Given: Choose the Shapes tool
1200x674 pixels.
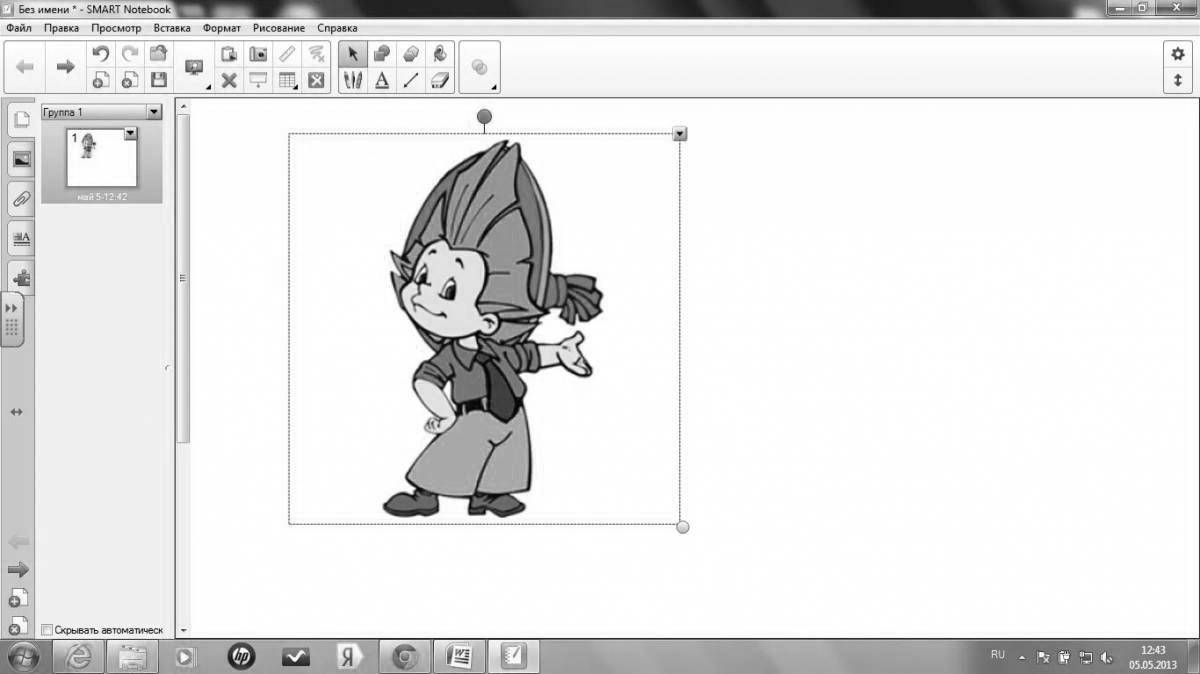Looking at the screenshot, I should pos(381,55).
